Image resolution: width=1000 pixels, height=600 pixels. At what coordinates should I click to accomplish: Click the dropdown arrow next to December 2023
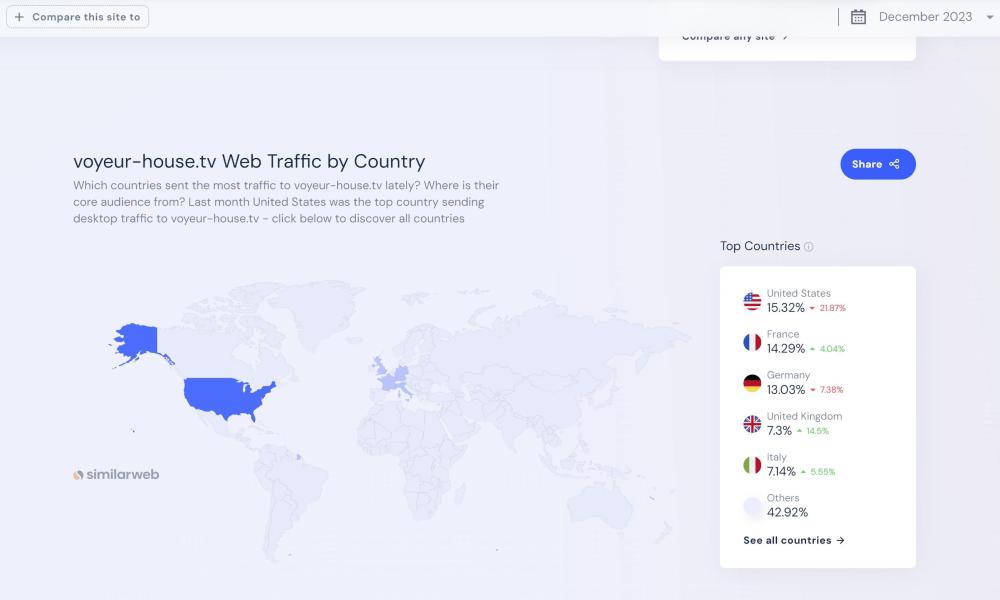coord(991,17)
